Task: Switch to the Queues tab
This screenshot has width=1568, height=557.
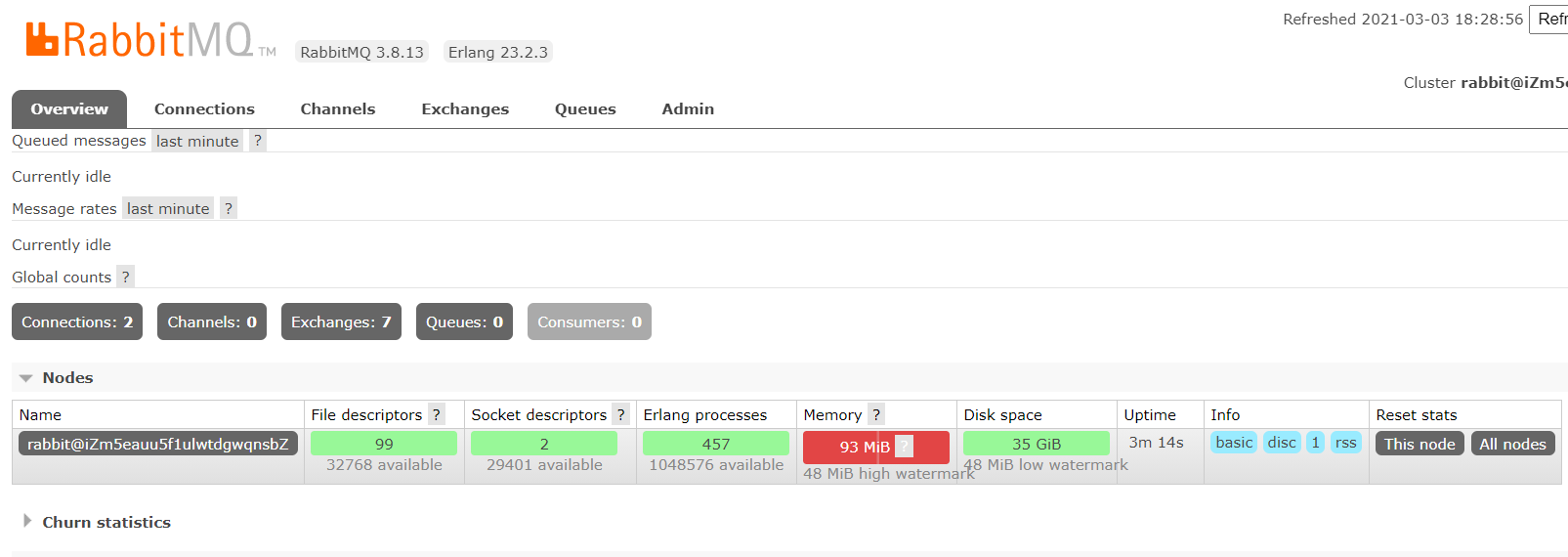Action: pos(585,109)
